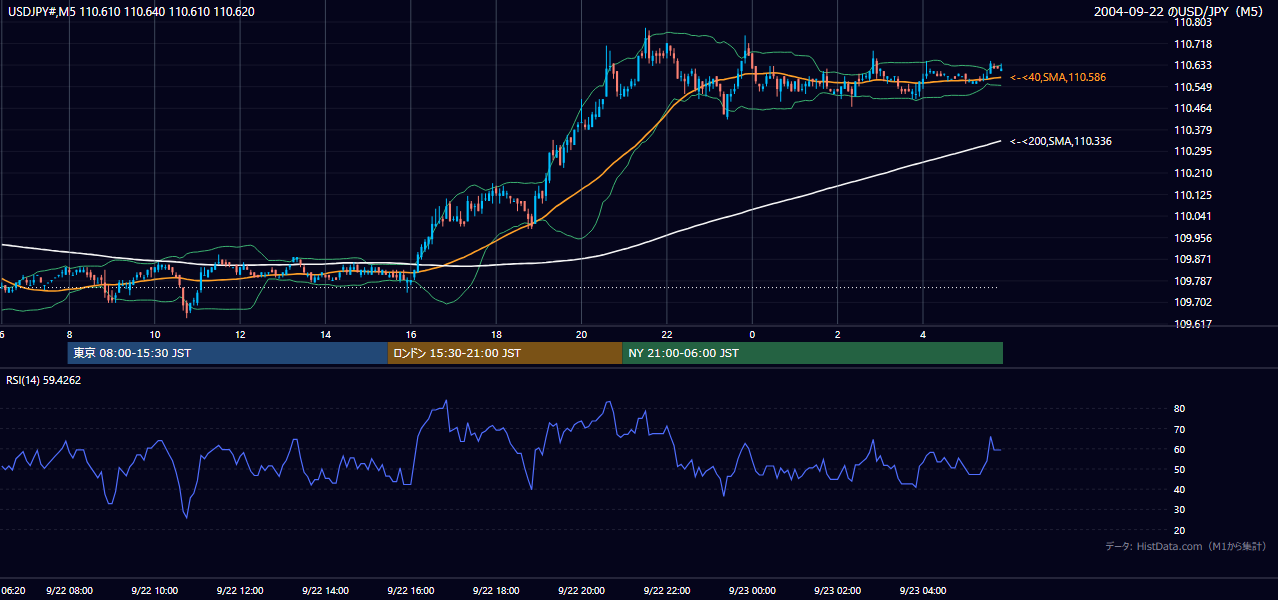This screenshot has width=1278, height=600.
Task: Click the 9/23 00:00 bottom time label
Action: point(752,590)
